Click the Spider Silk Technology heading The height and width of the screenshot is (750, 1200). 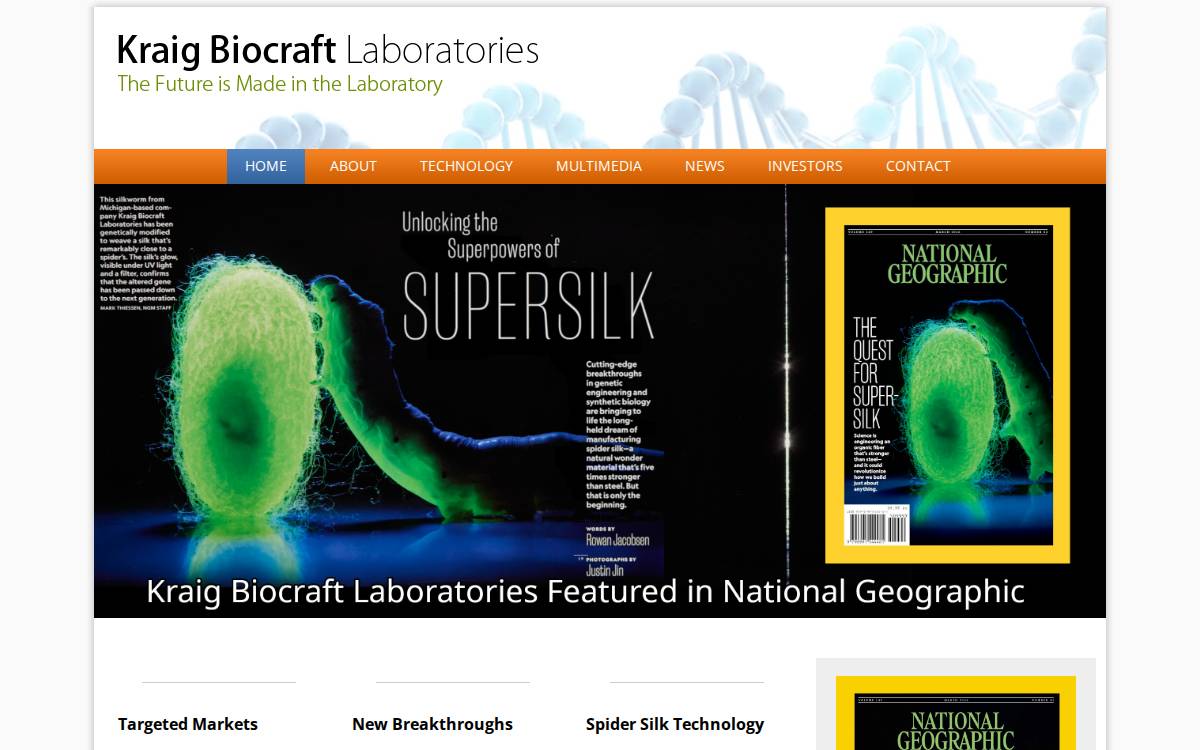tap(675, 724)
